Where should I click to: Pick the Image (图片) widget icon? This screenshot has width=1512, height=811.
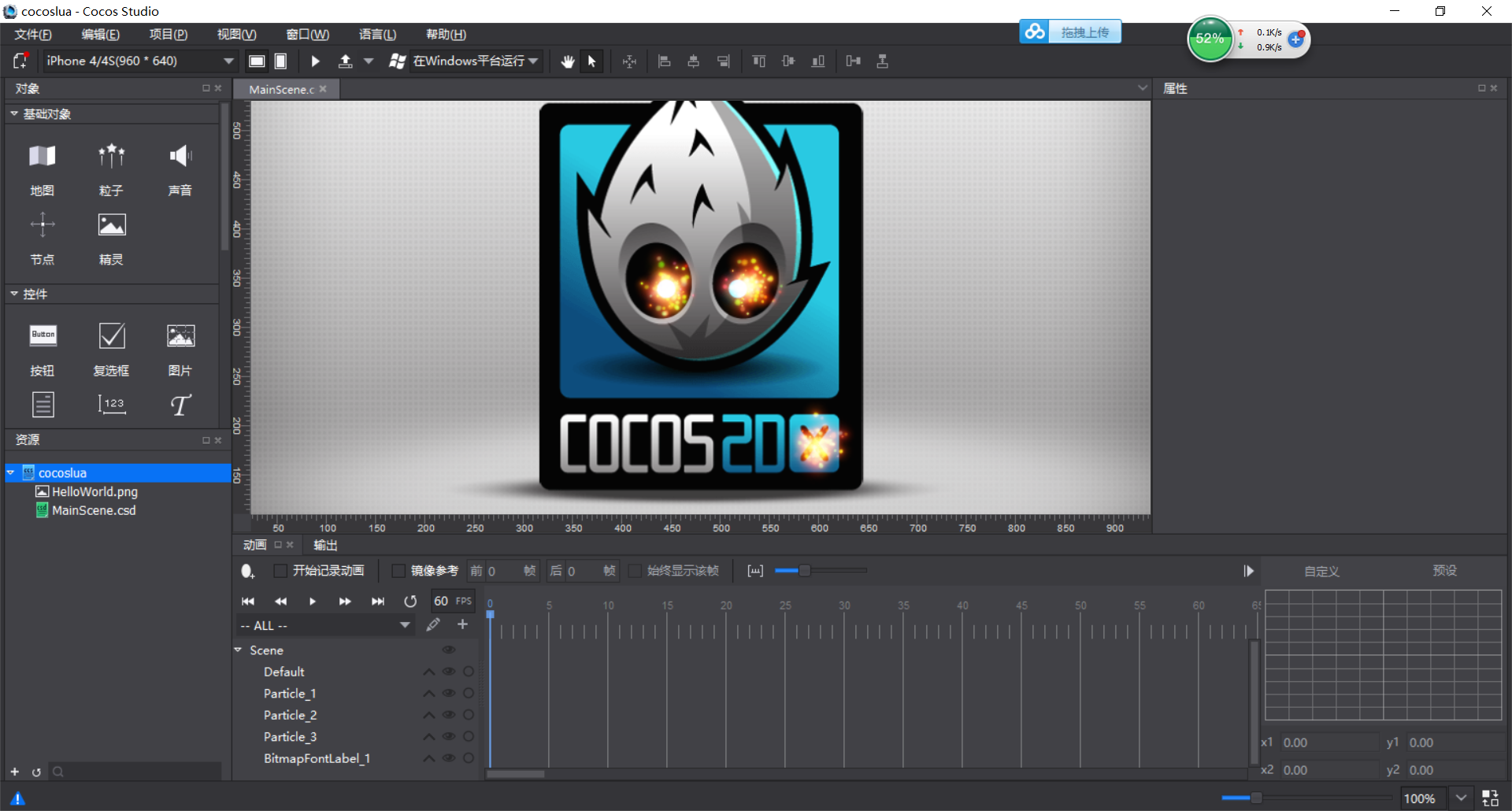[180, 335]
